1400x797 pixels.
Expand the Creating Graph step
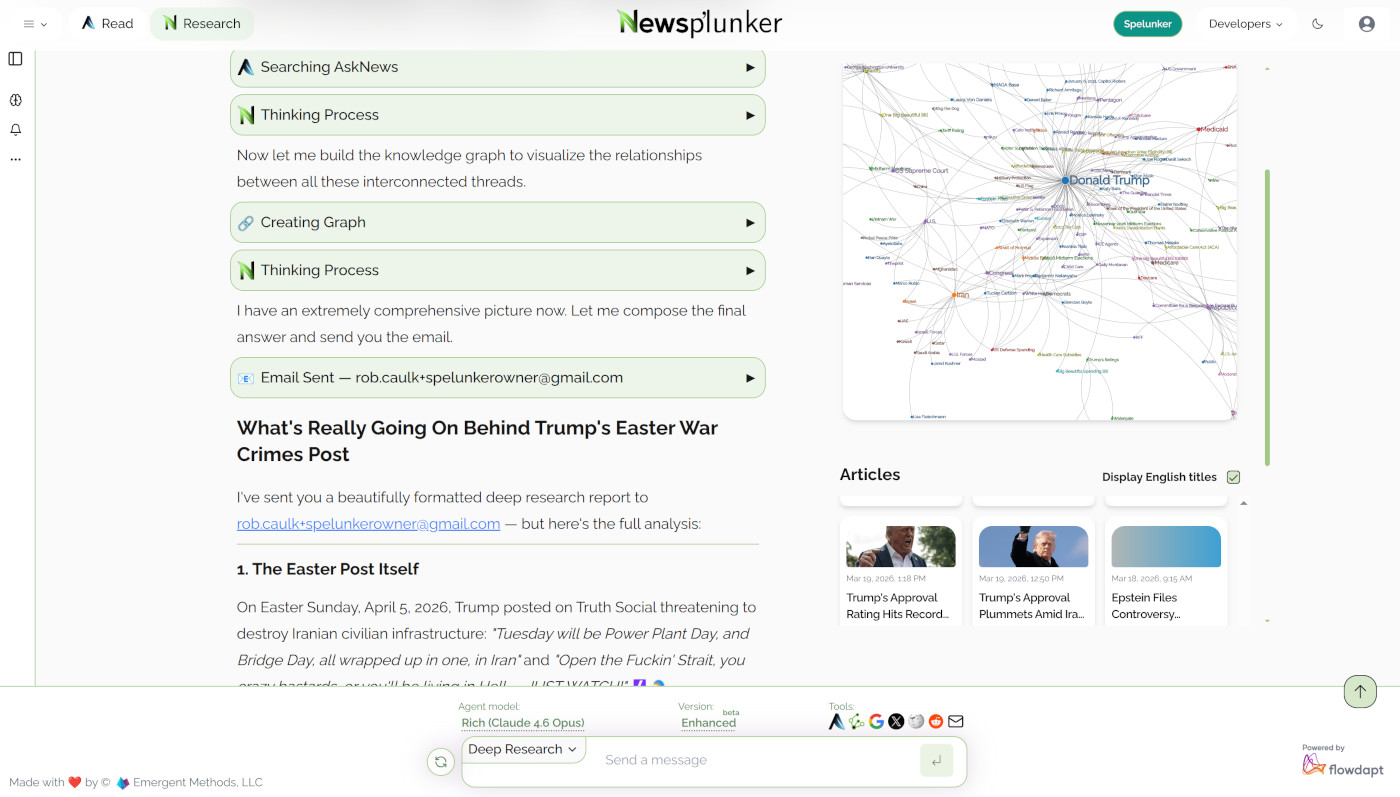click(750, 223)
